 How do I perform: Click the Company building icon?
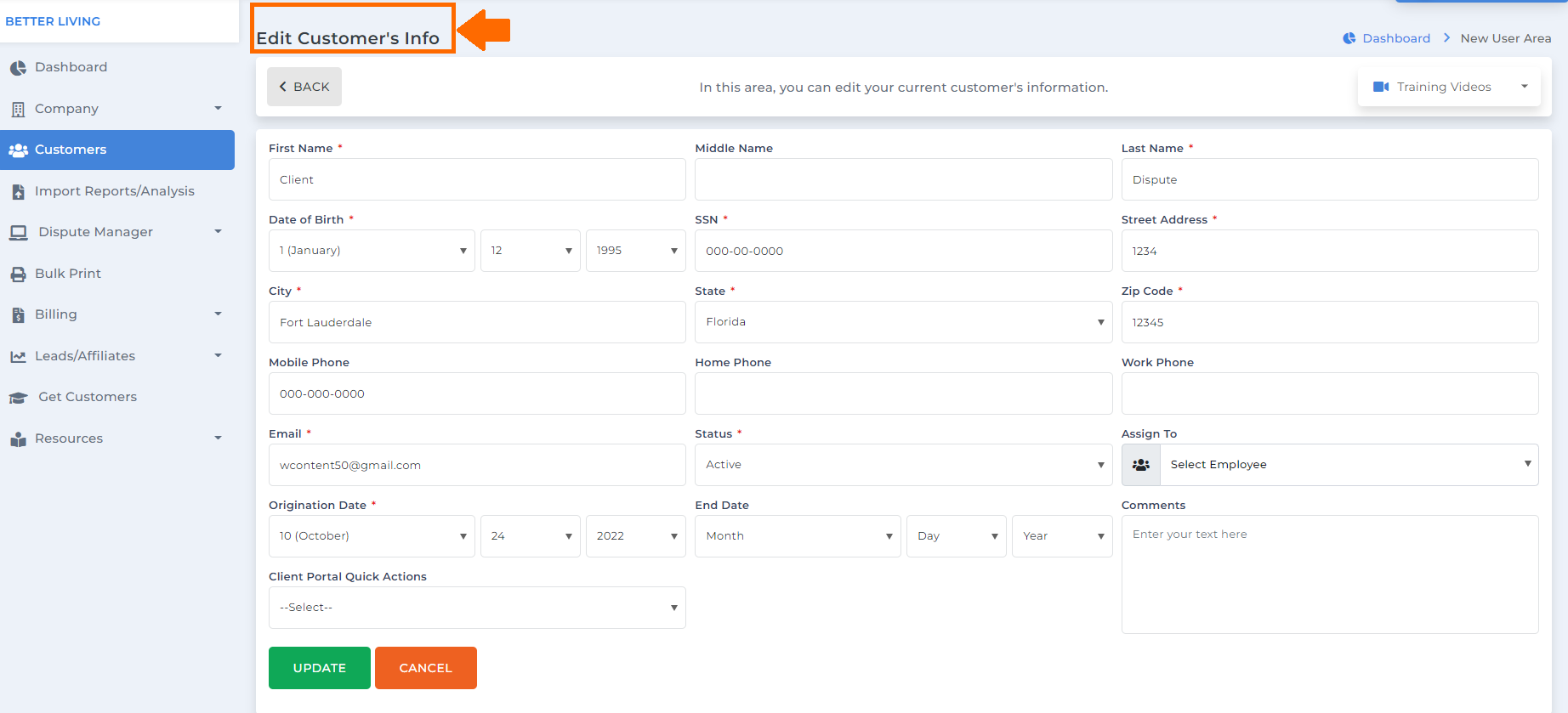18,110
